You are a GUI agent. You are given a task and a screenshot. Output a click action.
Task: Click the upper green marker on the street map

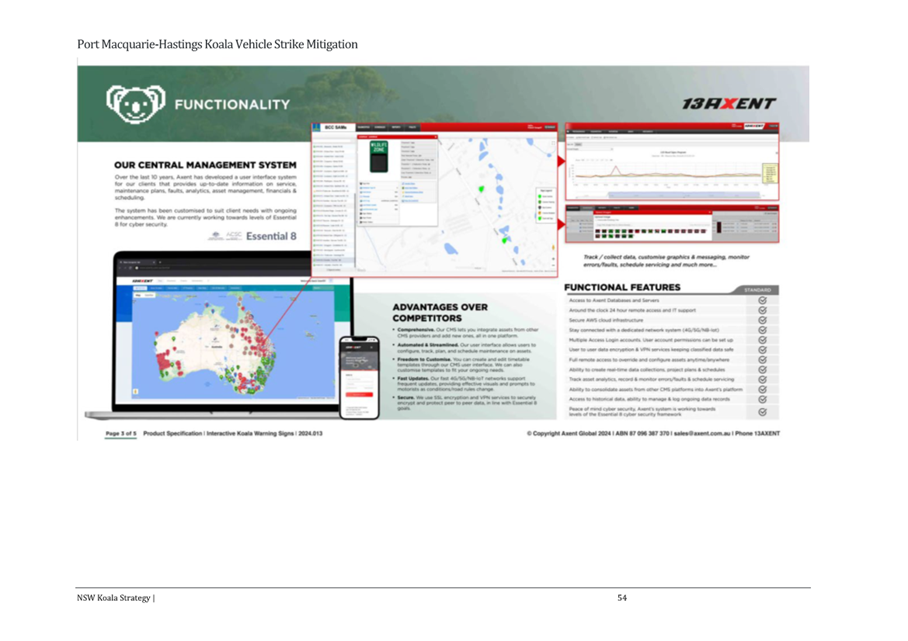pos(481,189)
